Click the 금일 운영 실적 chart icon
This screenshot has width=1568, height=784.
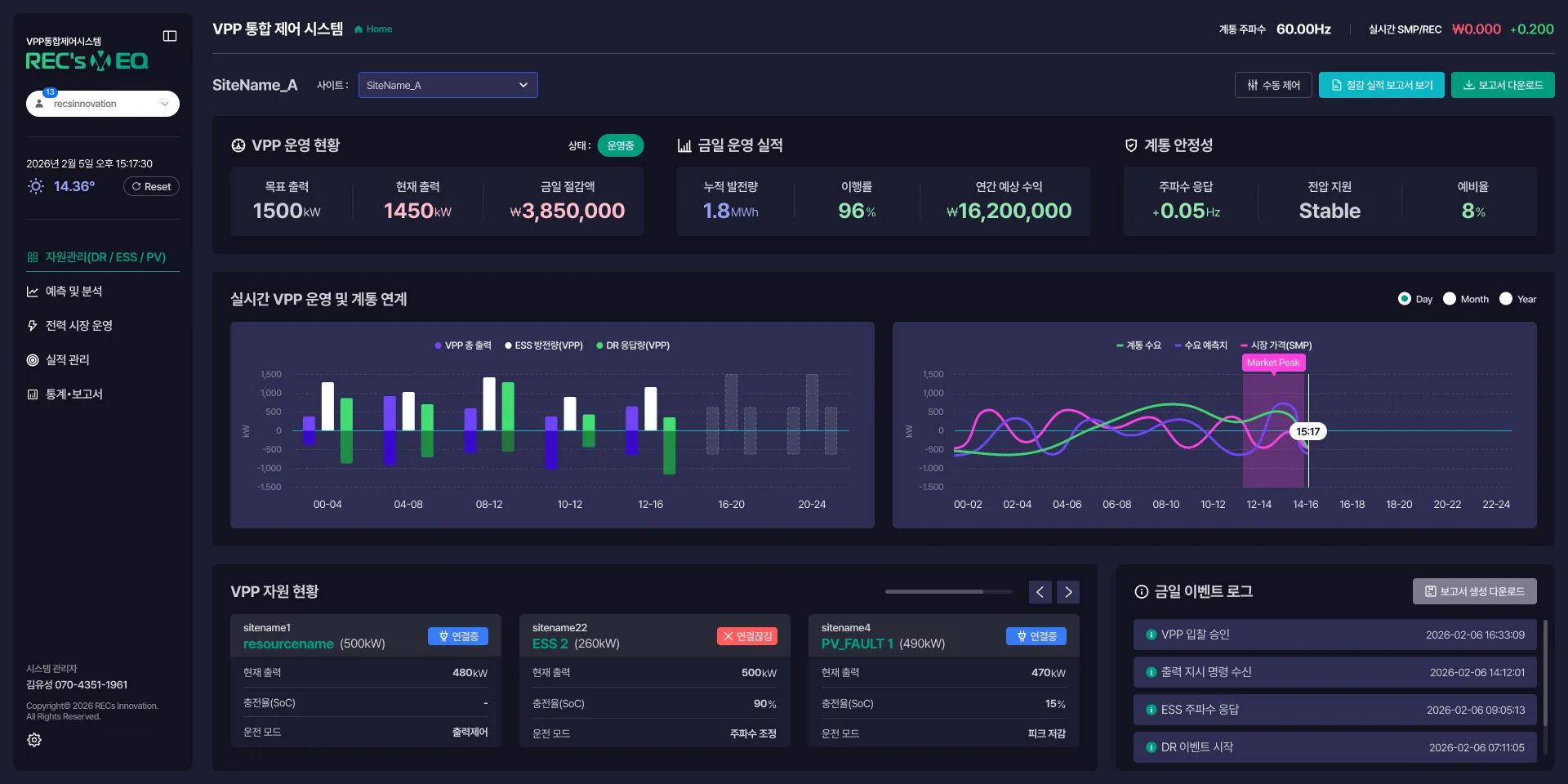point(684,145)
